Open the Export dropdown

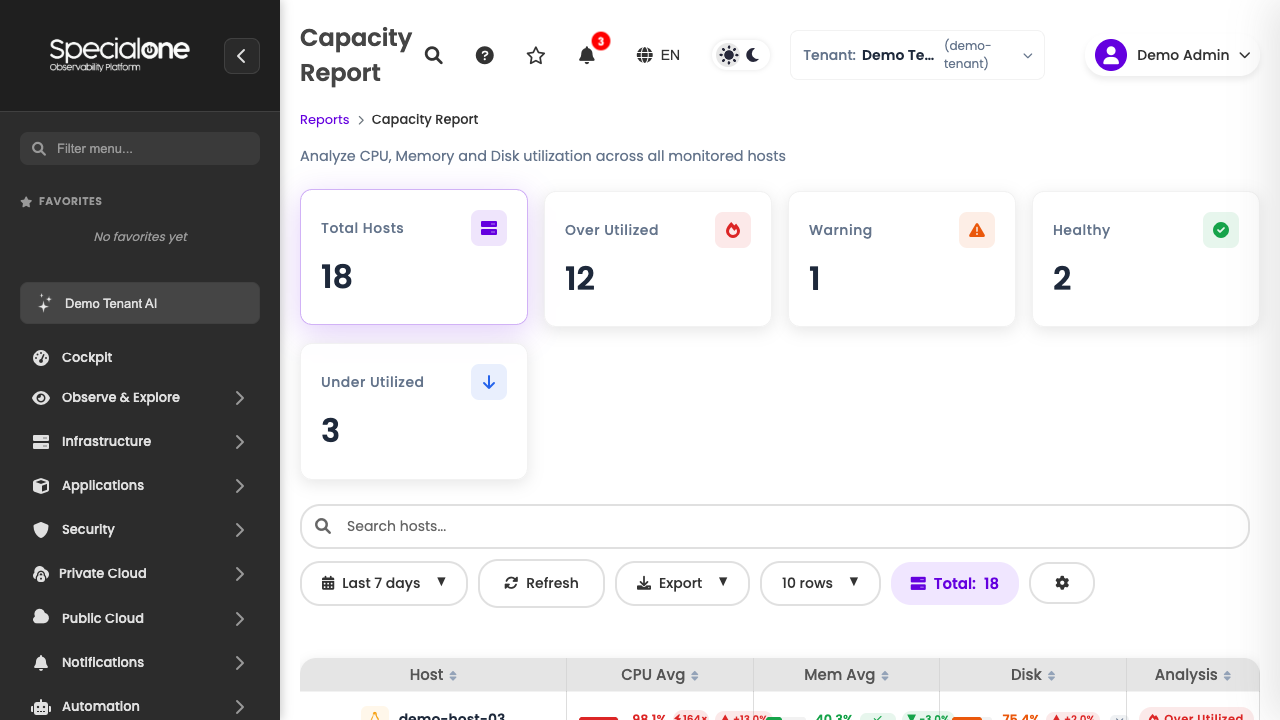682,583
